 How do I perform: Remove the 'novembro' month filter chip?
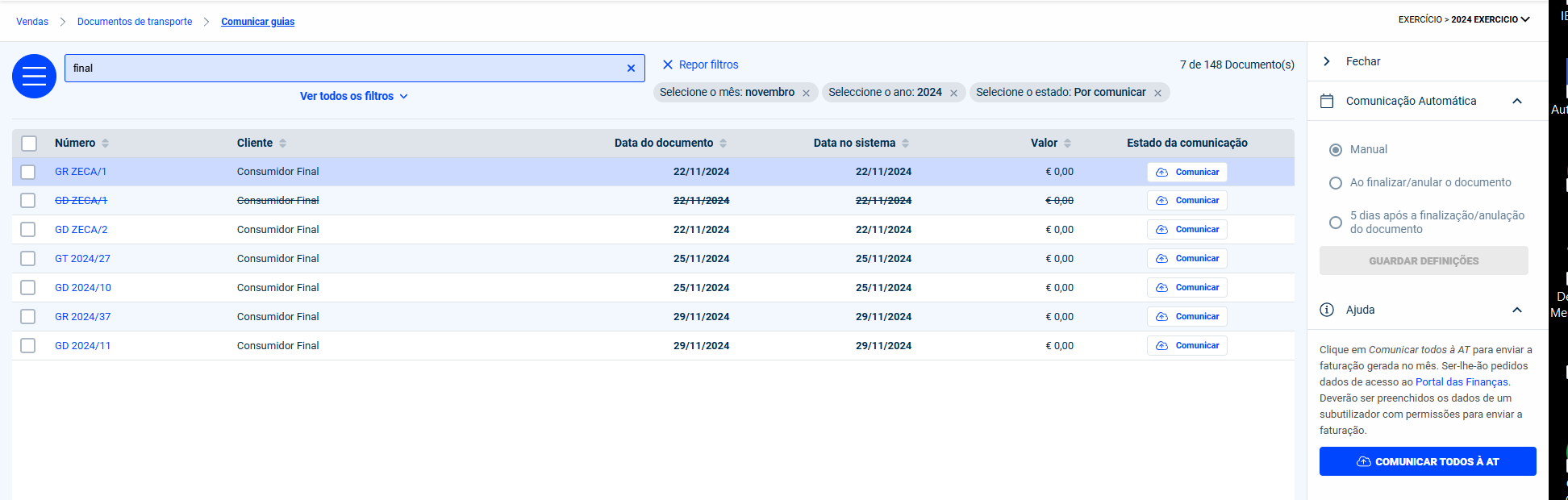tap(806, 94)
